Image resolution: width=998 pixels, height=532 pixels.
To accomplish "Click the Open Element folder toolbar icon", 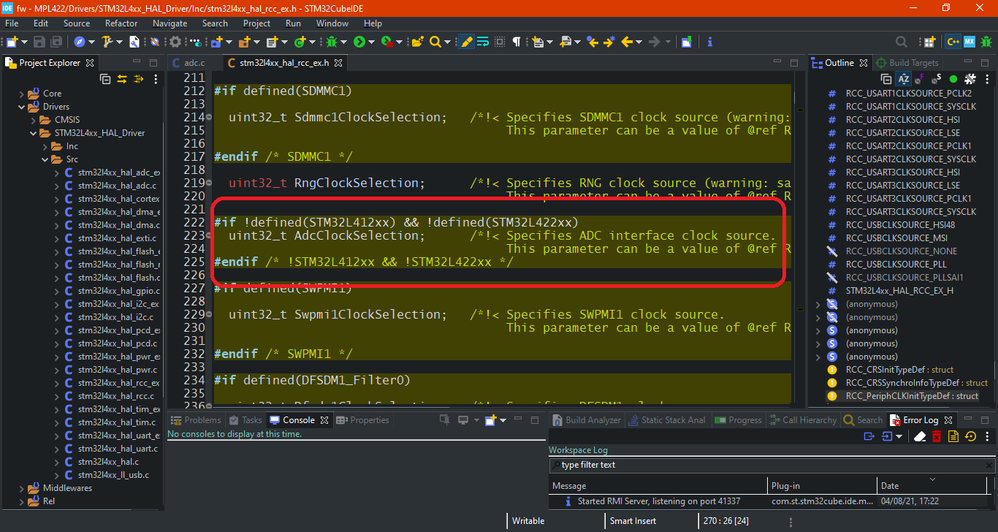I will (418, 42).
